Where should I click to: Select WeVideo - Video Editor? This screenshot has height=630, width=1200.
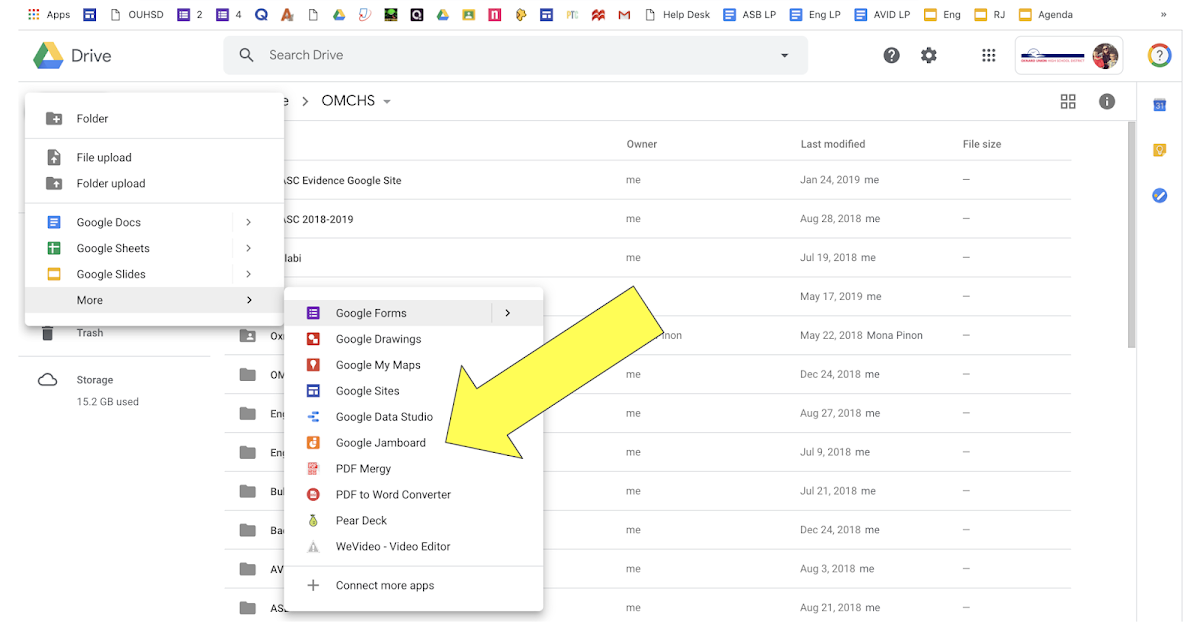pos(414,547)
